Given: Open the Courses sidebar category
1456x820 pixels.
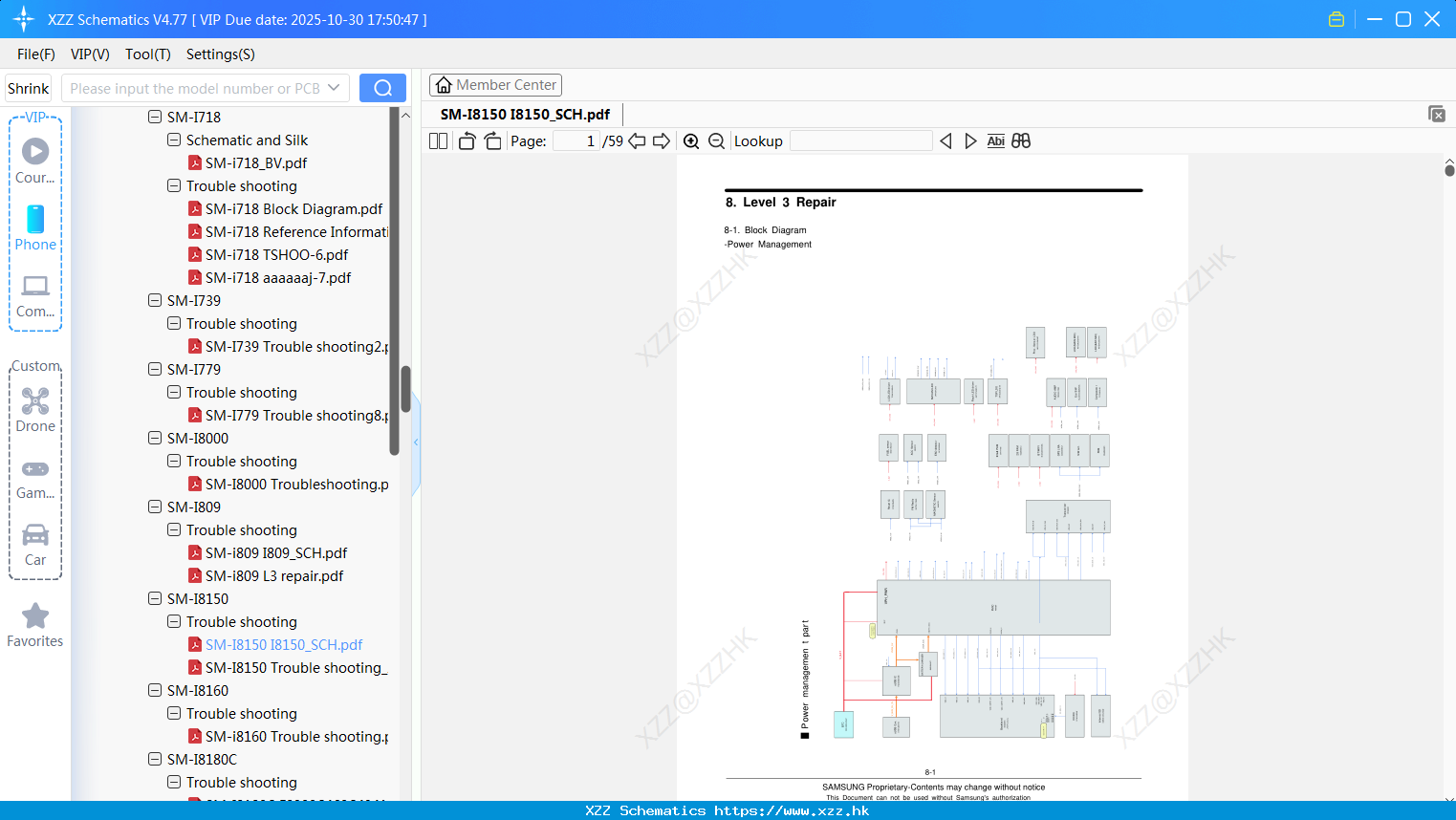Looking at the screenshot, I should 35,161.
